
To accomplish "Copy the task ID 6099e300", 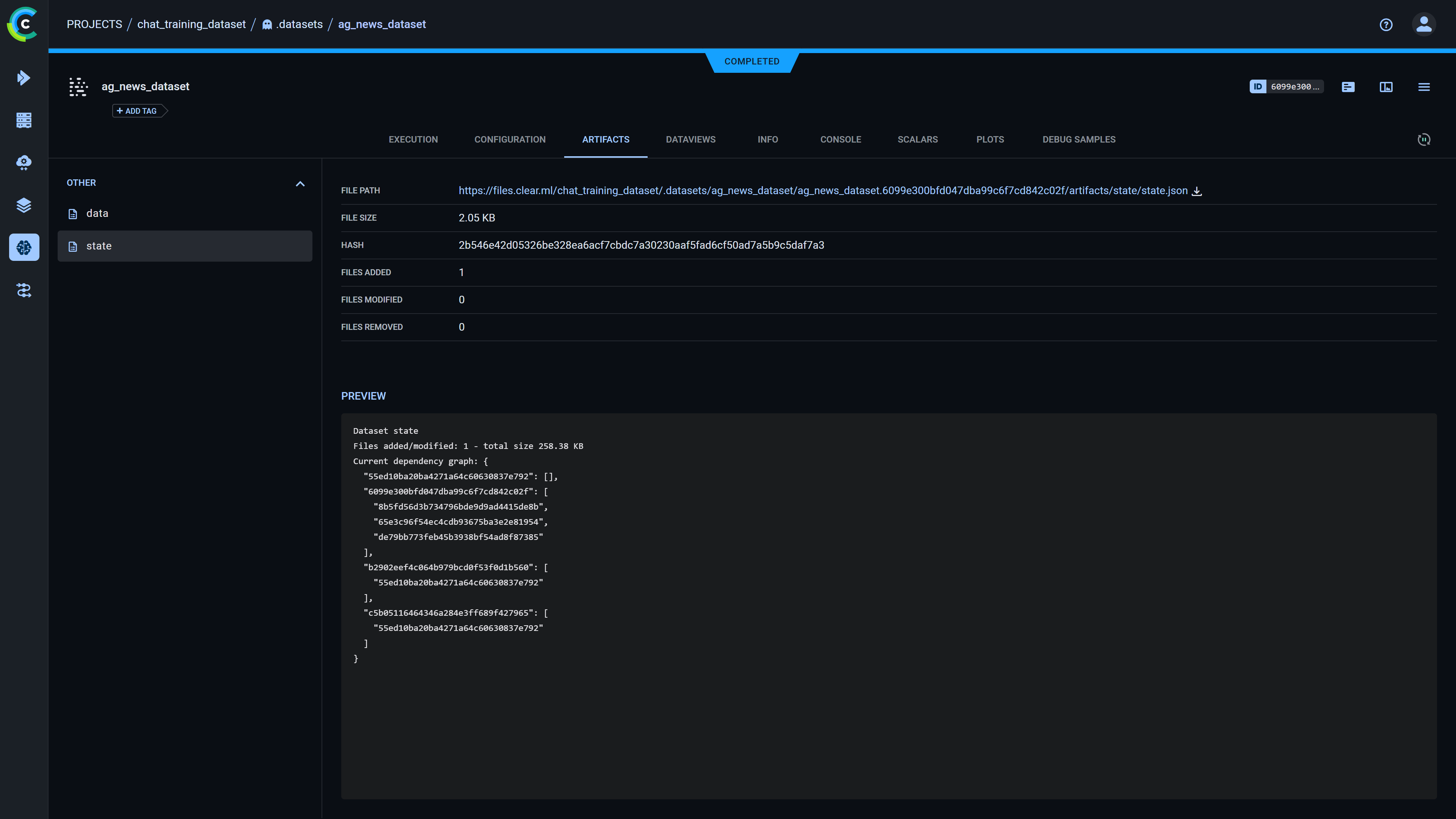I will pos(1287,86).
